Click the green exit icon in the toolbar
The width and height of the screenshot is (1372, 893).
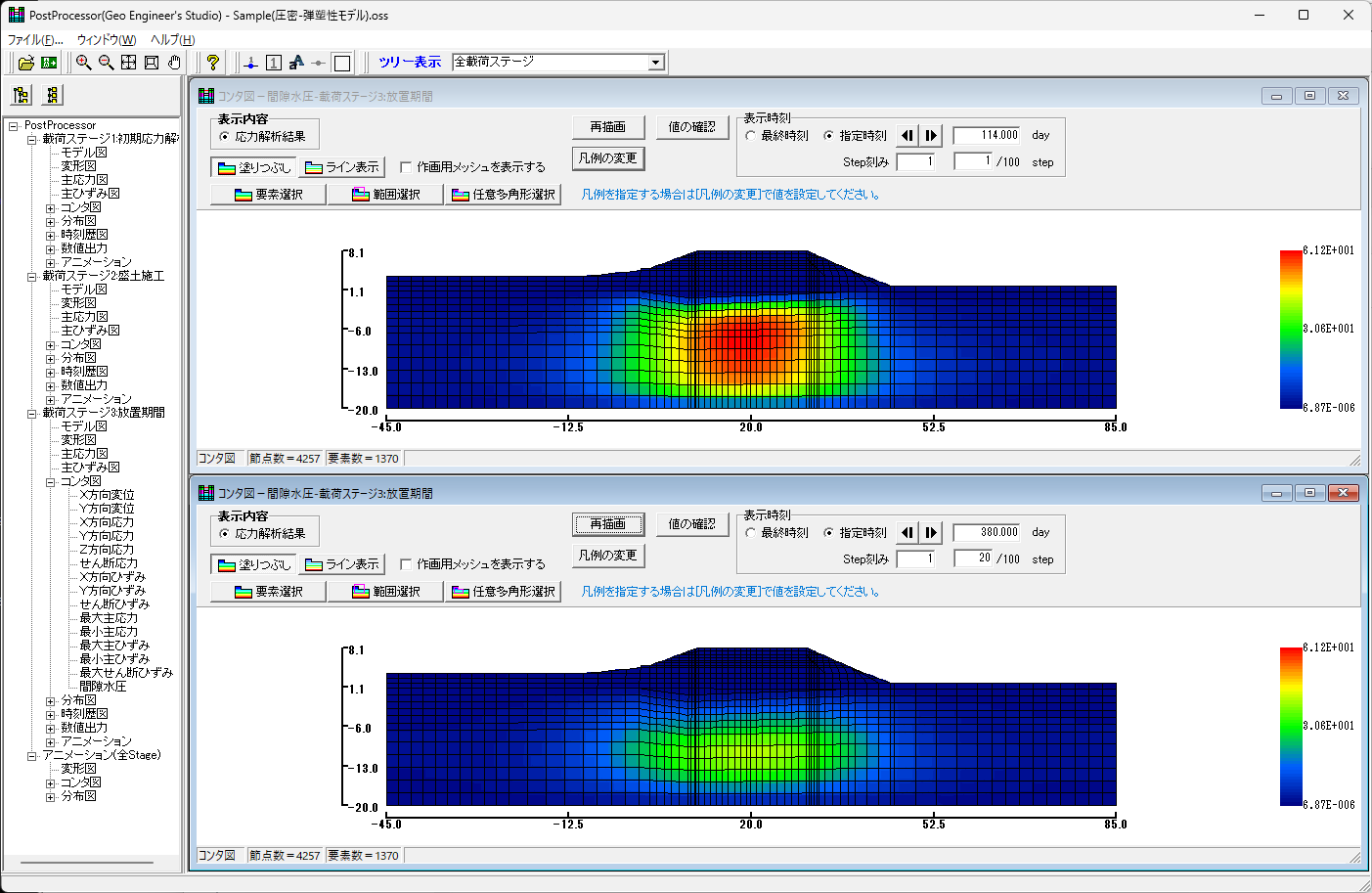tap(49, 63)
